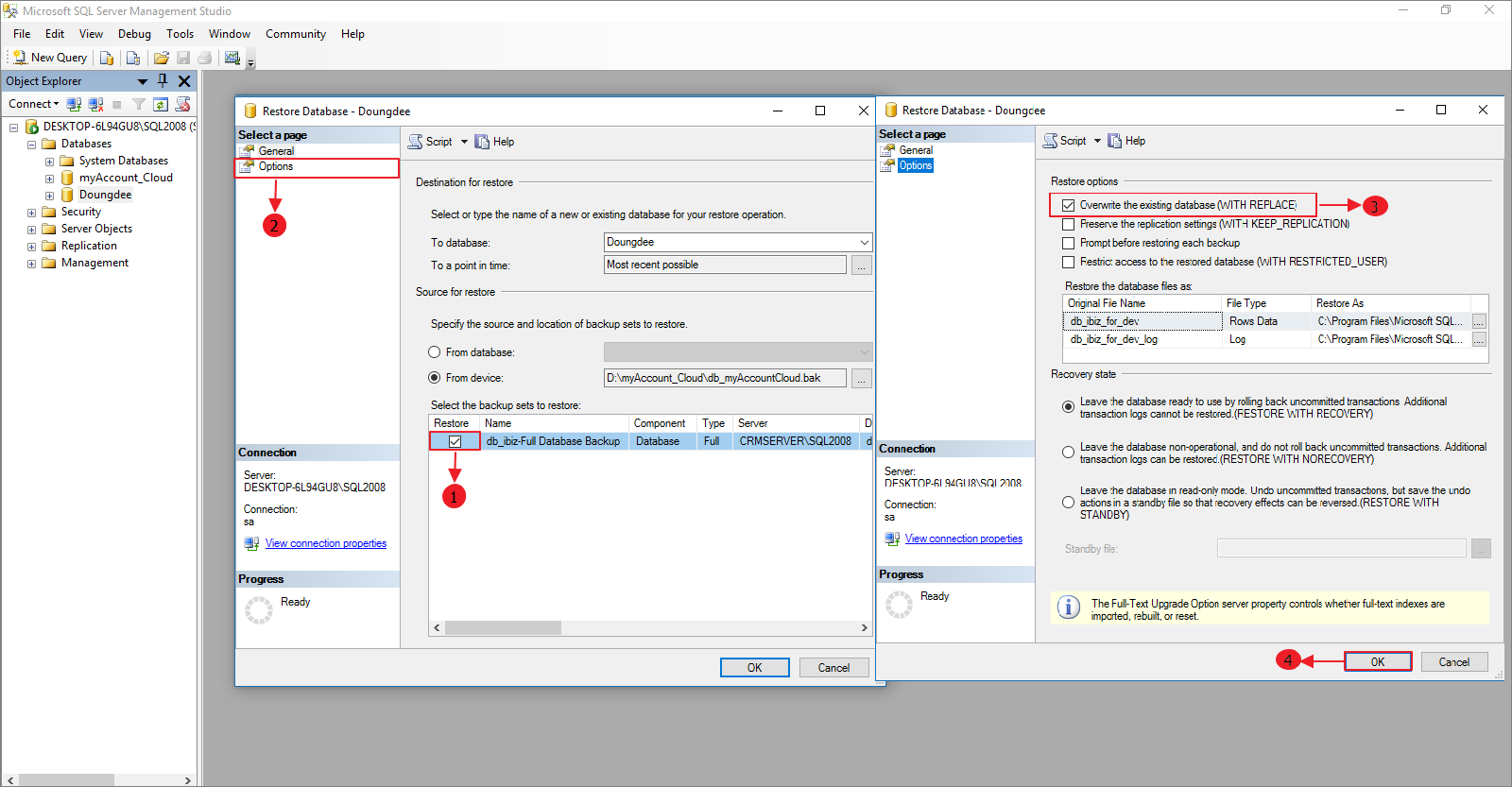This screenshot has height=787, width=1512.
Task: Open Activity Monitor from the toolbar
Action: coord(232,58)
